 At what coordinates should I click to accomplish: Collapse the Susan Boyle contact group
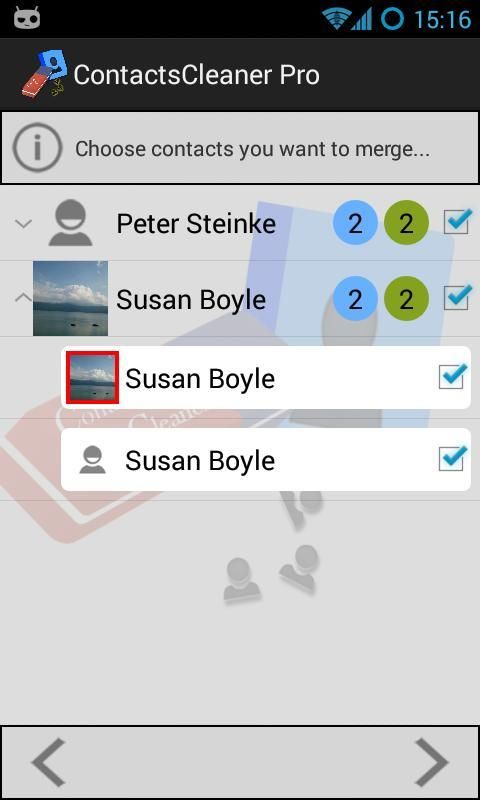click(x=23, y=297)
